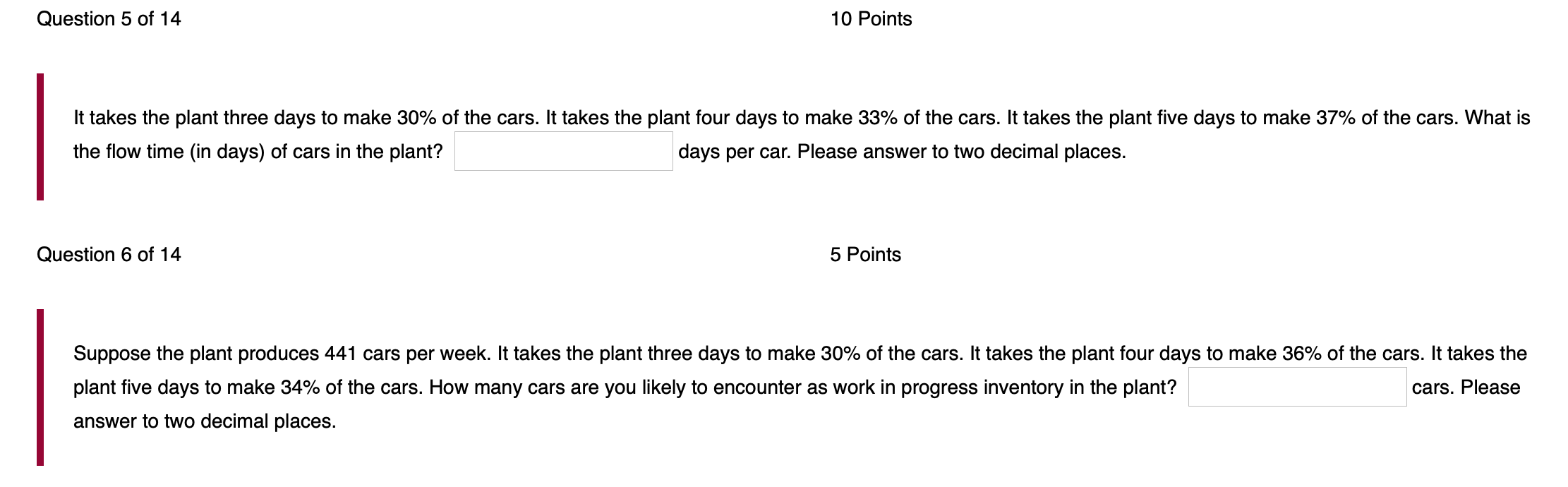Click inside the empty flow time input
This screenshot has width=1568, height=487.
(x=565, y=150)
